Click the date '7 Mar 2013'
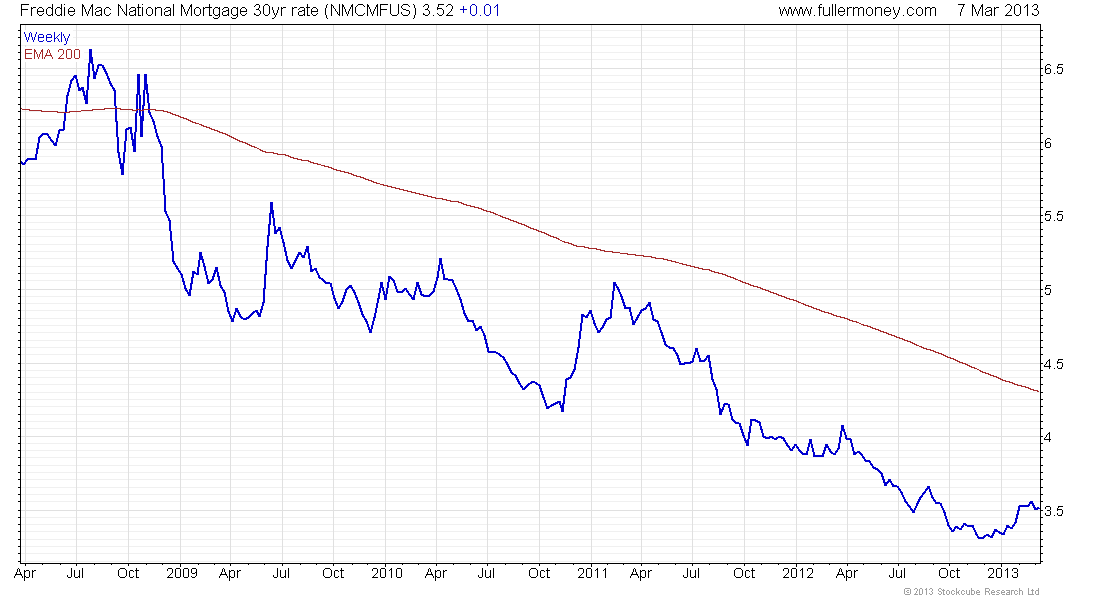This screenshot has height=600, width=1100. [998, 11]
